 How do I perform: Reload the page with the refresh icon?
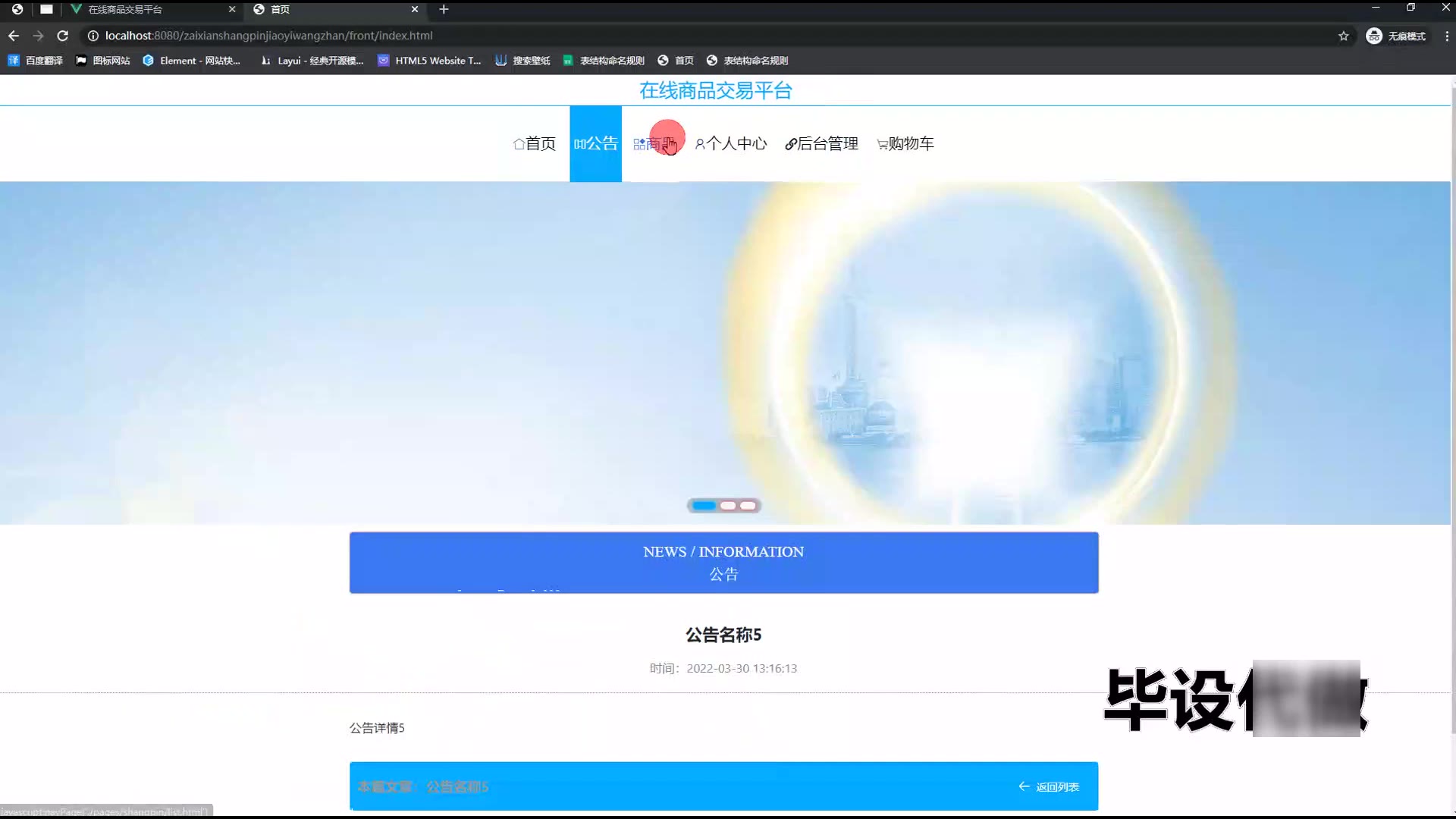tap(63, 36)
